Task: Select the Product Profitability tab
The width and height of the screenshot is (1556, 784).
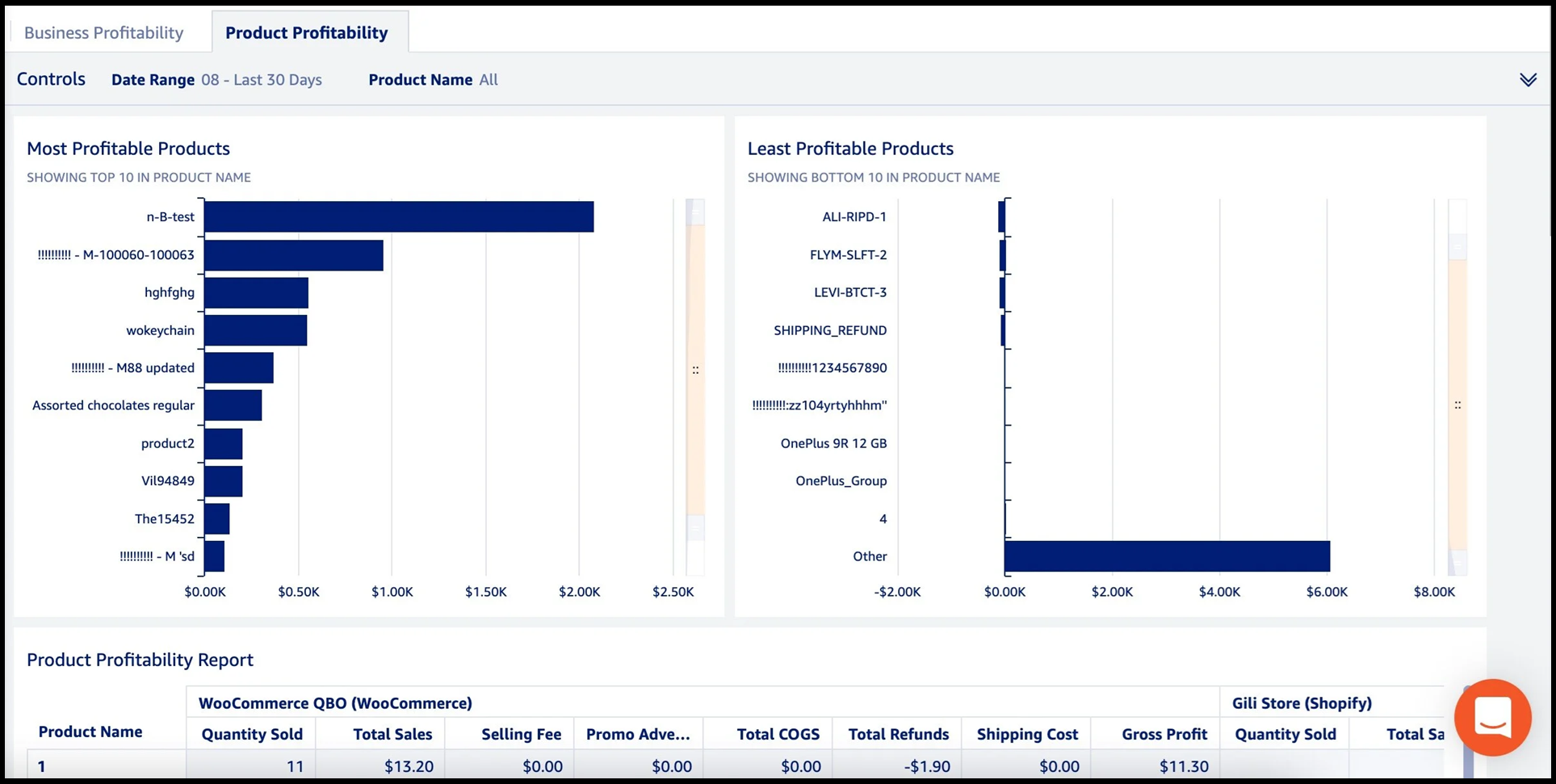Action: pyautogui.click(x=306, y=32)
